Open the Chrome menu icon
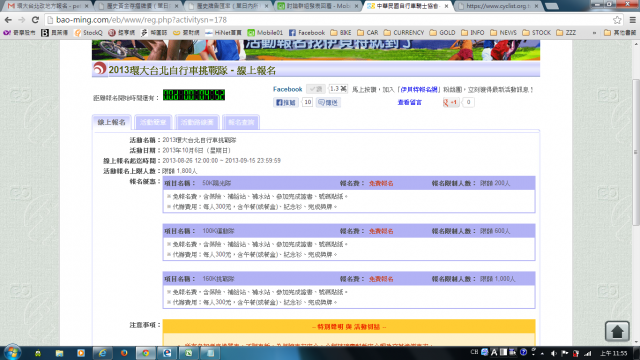The image size is (640, 360). click(x=632, y=20)
